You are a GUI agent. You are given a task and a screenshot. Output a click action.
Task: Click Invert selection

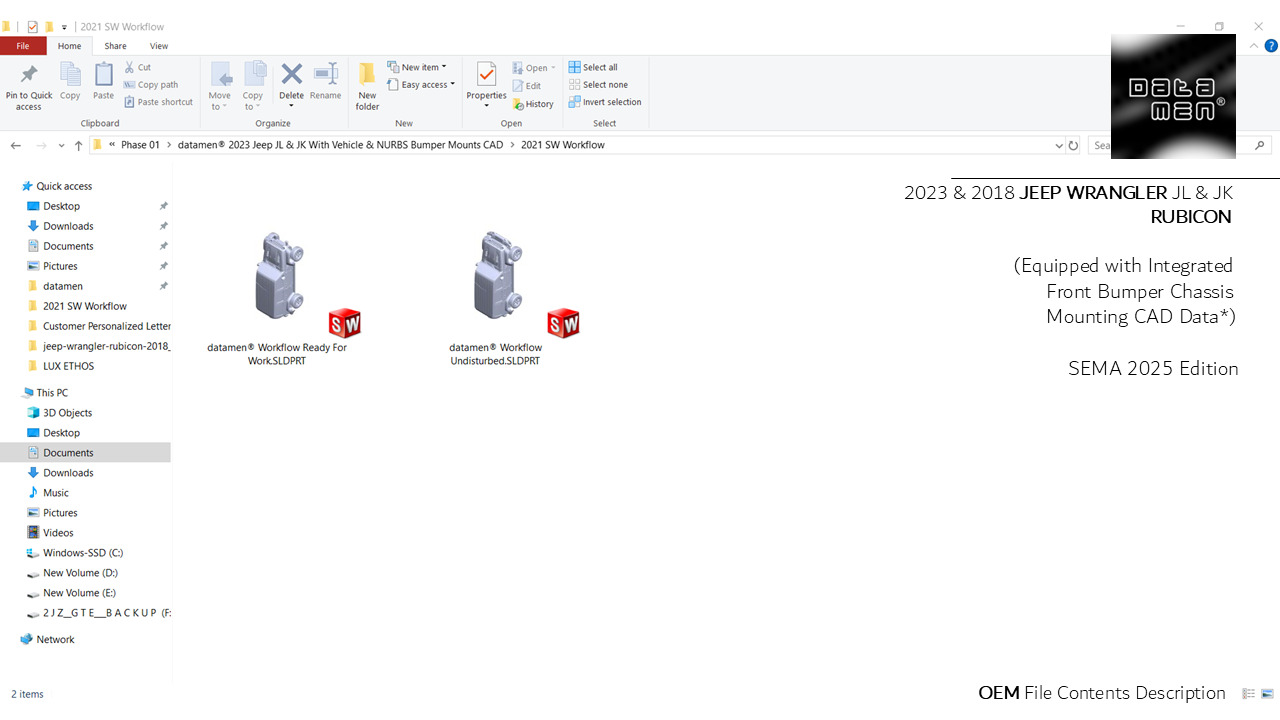pyautogui.click(x=605, y=102)
